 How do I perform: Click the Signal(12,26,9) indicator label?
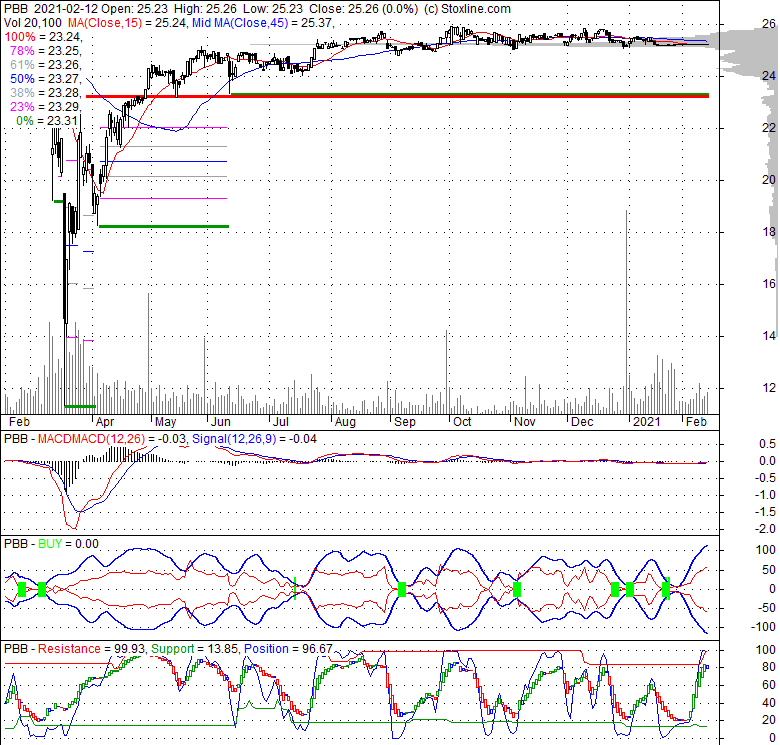(234, 439)
